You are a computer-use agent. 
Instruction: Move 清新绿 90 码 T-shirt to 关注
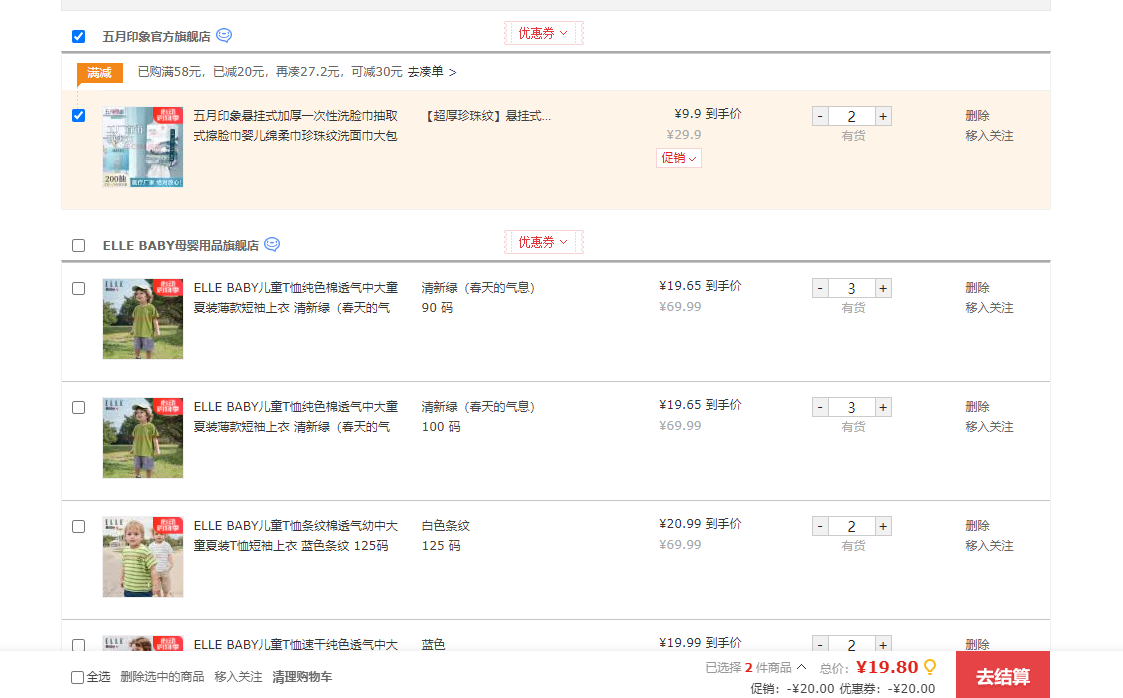pyautogui.click(x=989, y=307)
